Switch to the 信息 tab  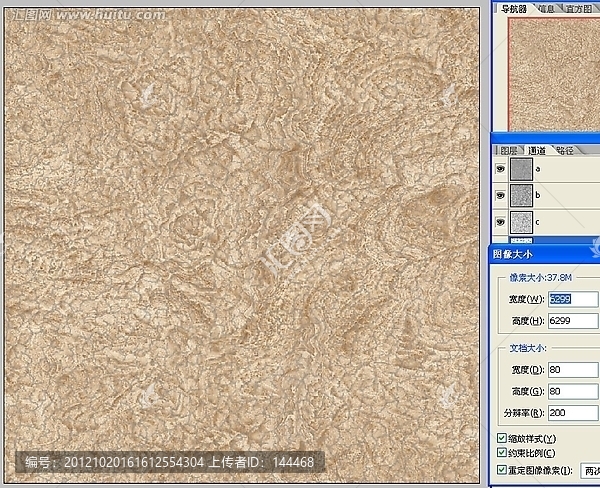pos(546,9)
